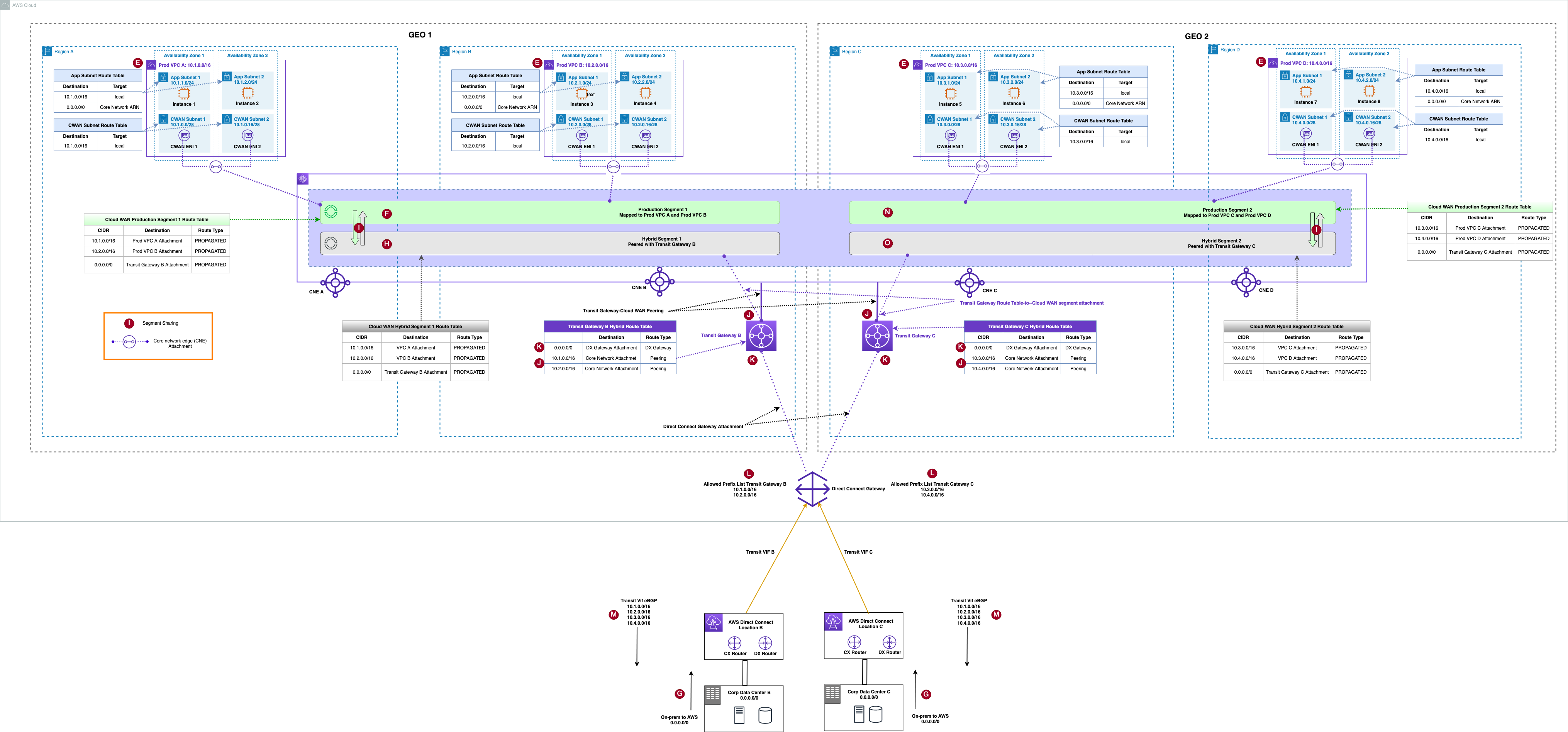Click the gray Hybrid Segment 1 circle icon
The image size is (1568, 732).
(x=331, y=243)
